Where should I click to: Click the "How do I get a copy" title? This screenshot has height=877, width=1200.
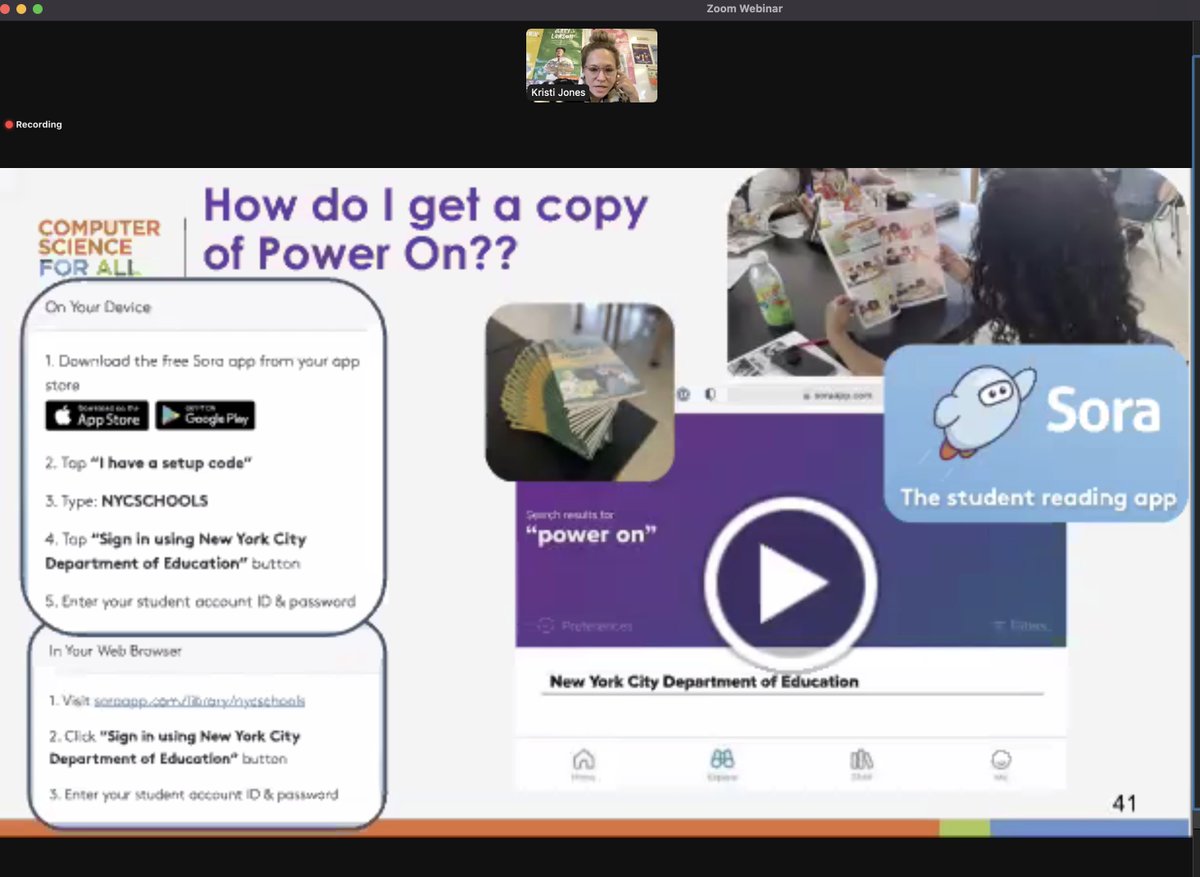(426, 230)
